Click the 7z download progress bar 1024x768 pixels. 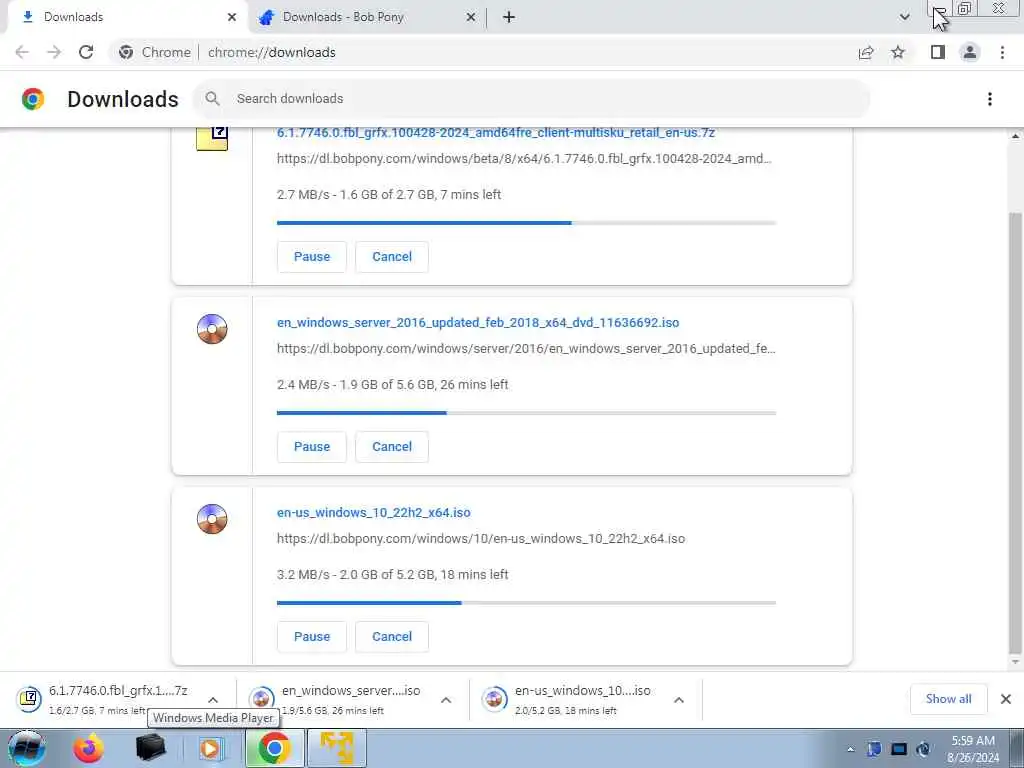(526, 223)
